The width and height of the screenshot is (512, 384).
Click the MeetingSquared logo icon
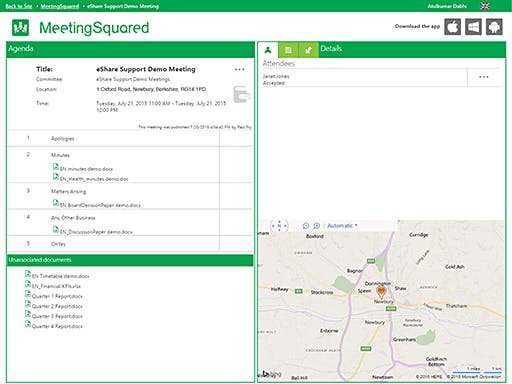pos(20,27)
